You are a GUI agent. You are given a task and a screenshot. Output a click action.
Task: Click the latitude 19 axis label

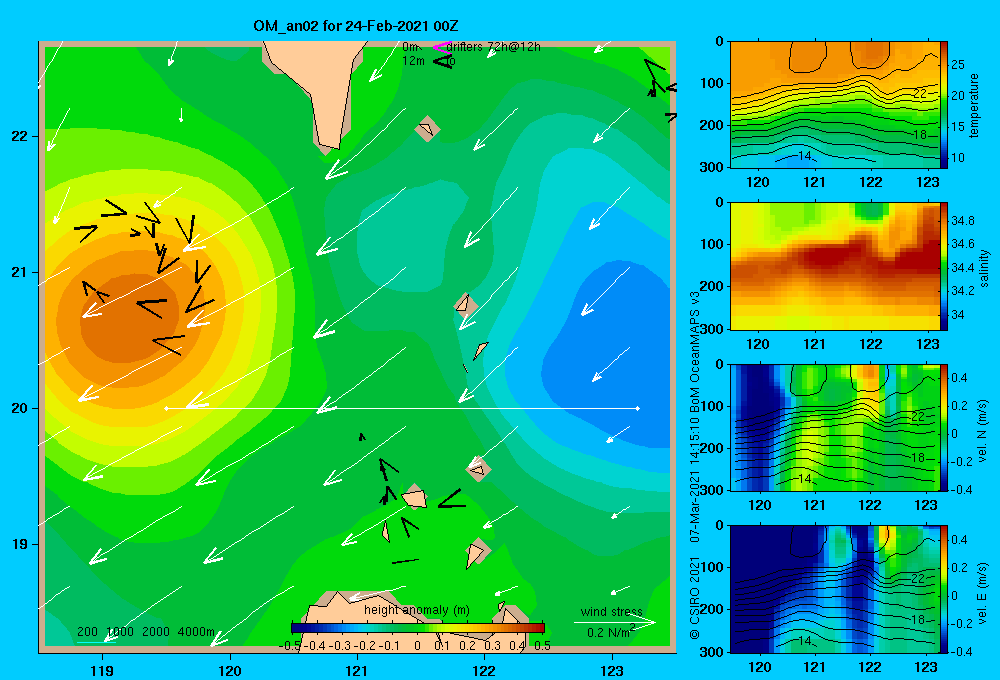point(19,544)
